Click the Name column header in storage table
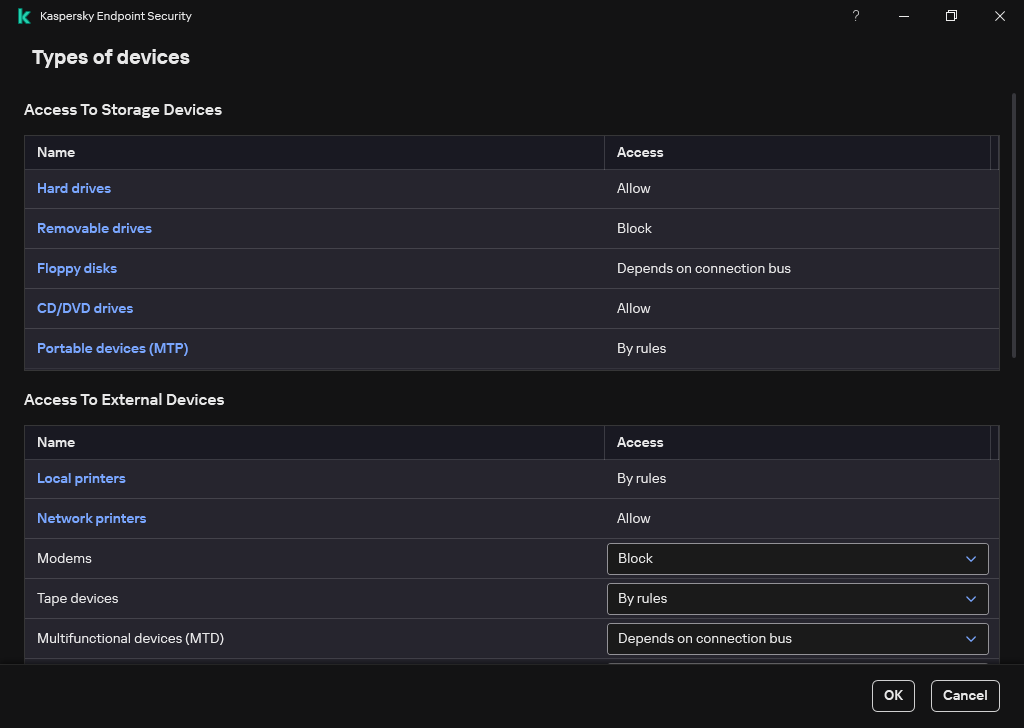Viewport: 1024px width, 728px height. tap(56, 152)
